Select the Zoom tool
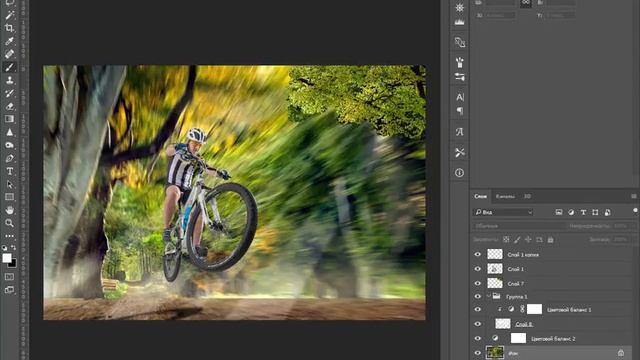 9,223
